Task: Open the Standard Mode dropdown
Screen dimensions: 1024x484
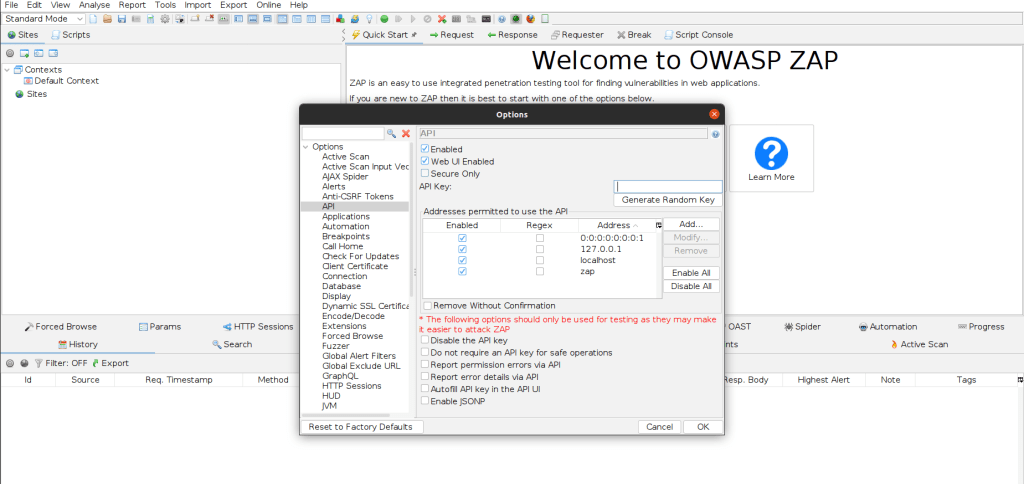Action: (x=44, y=19)
